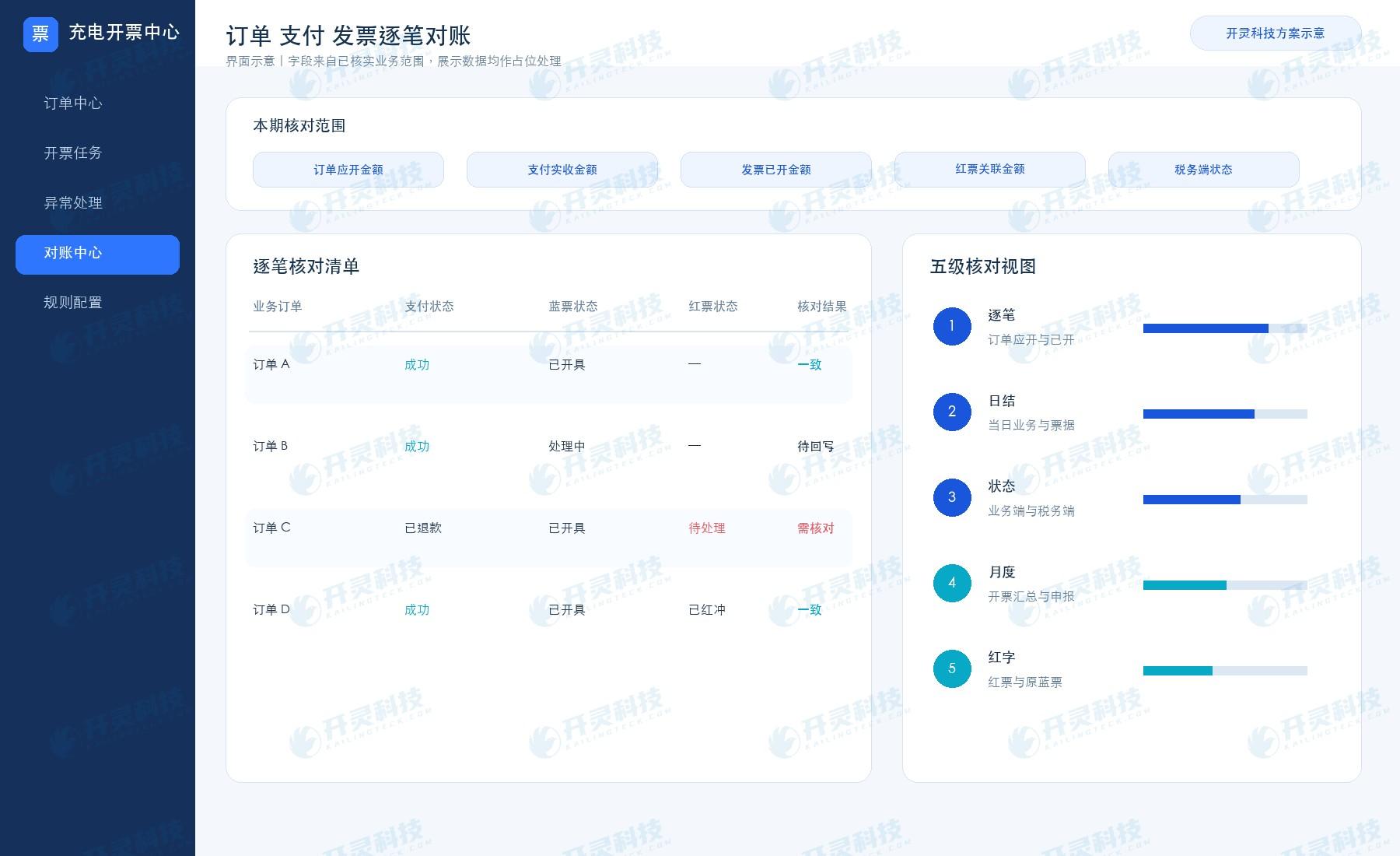Click 一致 result for 订单 D
The height and width of the screenshot is (856, 1400).
tap(810, 610)
